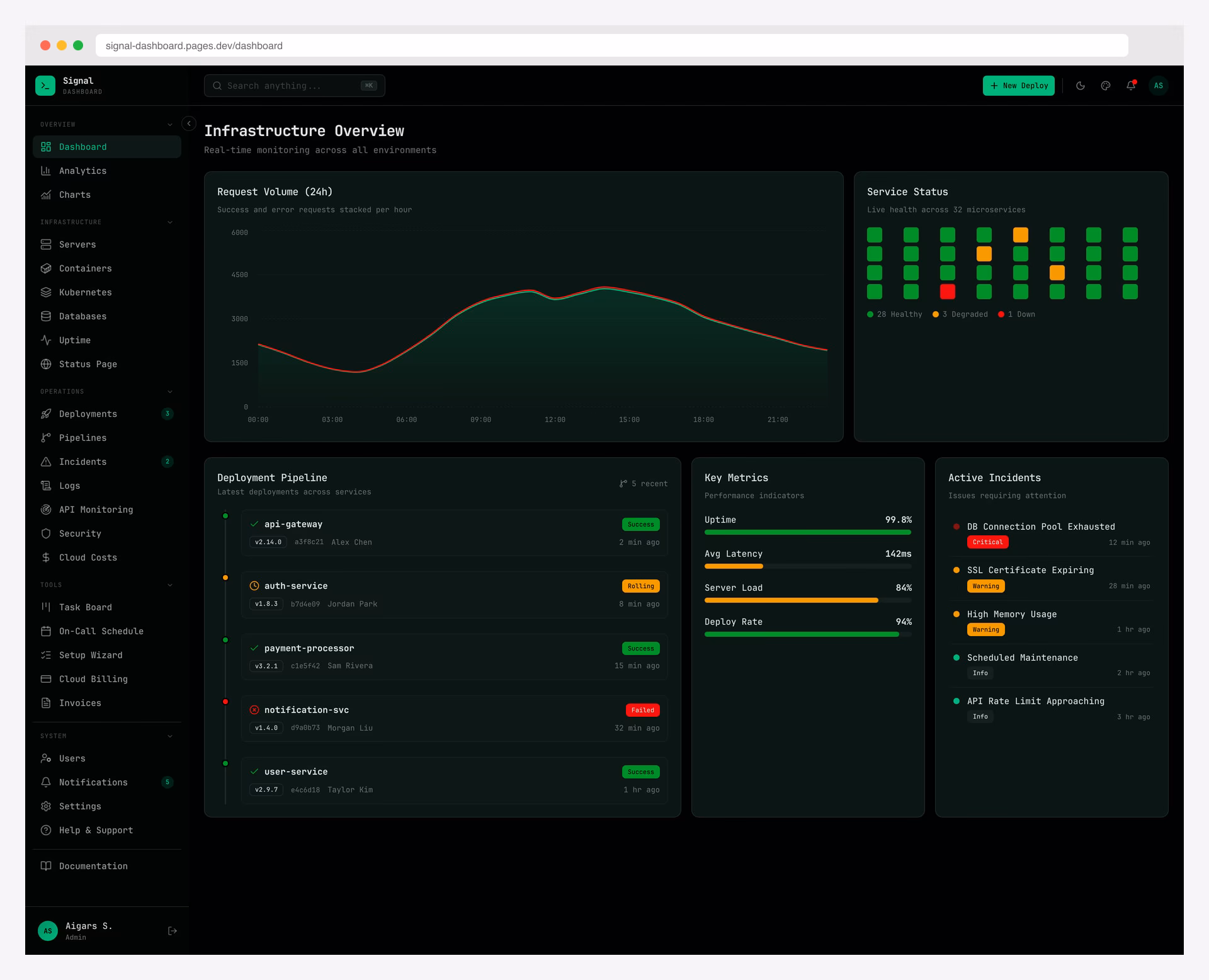1209x980 pixels.
Task: Click the Pipelines branch icon
Action: (x=46, y=438)
